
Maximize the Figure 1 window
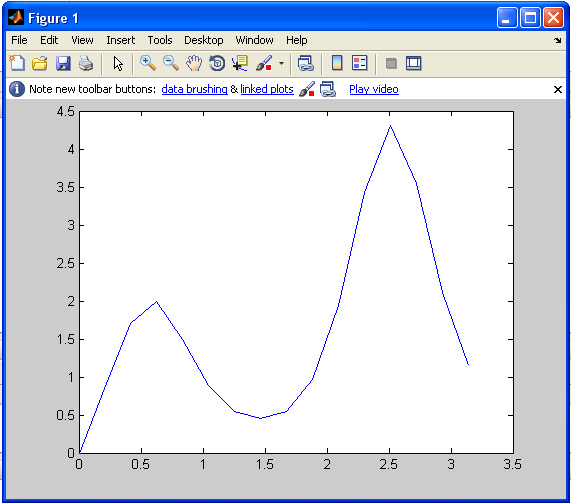(530, 17)
